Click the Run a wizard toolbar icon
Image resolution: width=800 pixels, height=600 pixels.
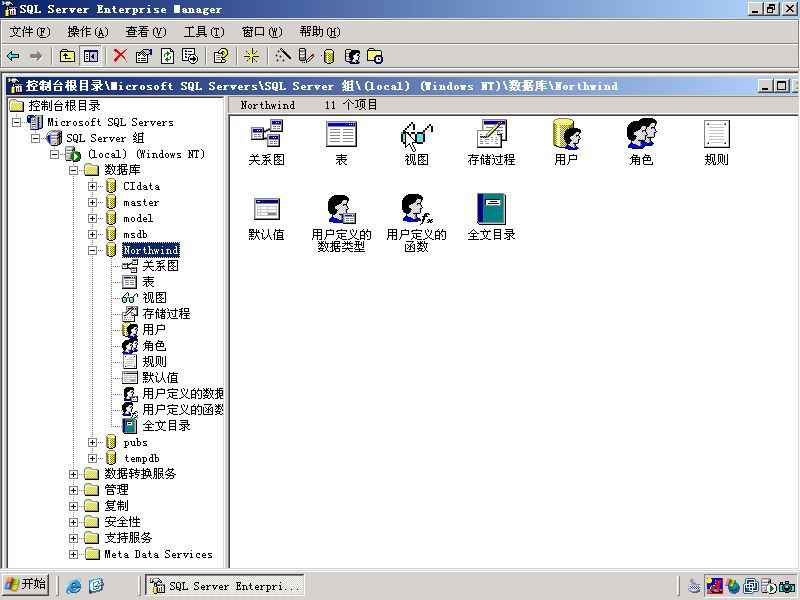click(282, 56)
